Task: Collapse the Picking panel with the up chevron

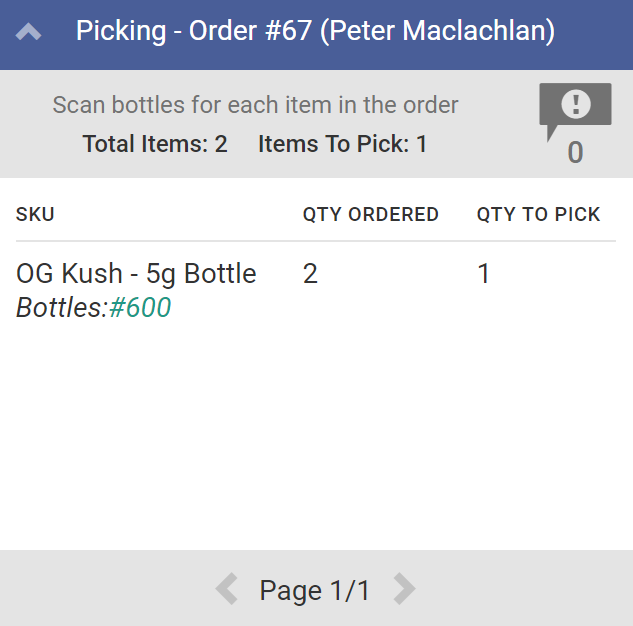Action: click(x=29, y=33)
